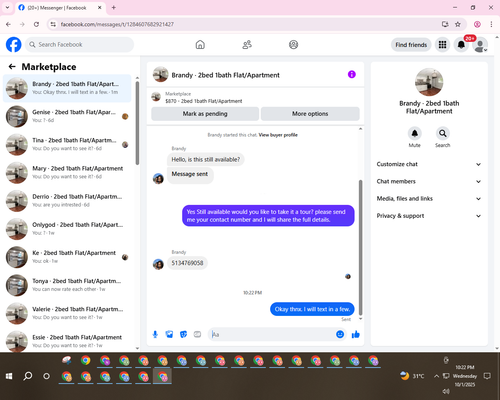Click the Mark as pending button
Viewport: 500px width, 400px height.
205,114
